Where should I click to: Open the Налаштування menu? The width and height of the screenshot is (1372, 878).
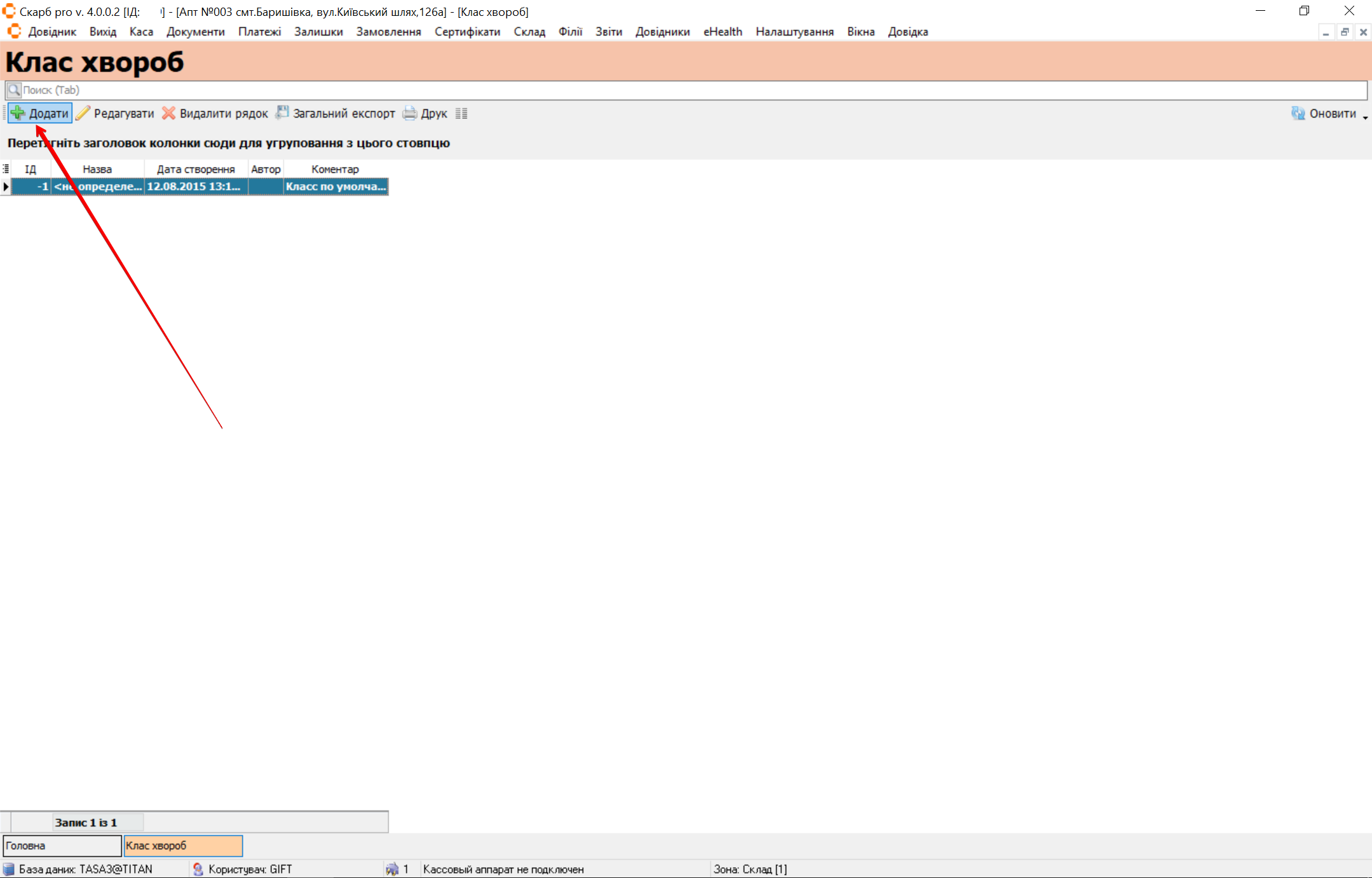pyautogui.click(x=794, y=32)
